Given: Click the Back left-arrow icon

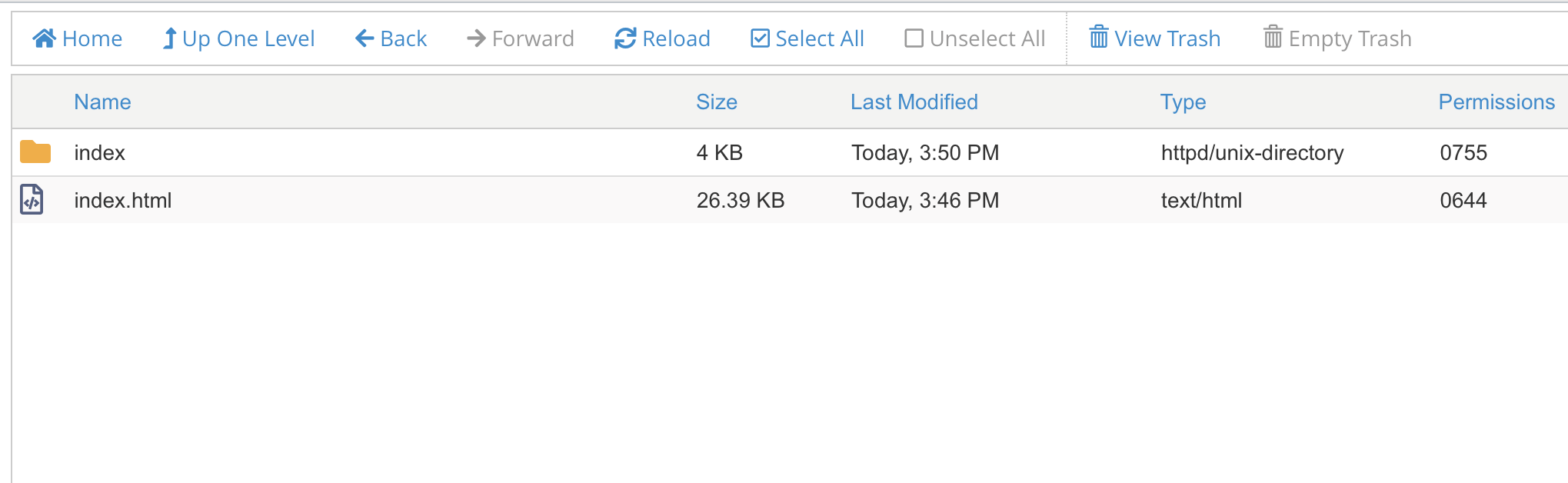Looking at the screenshot, I should [x=365, y=38].
